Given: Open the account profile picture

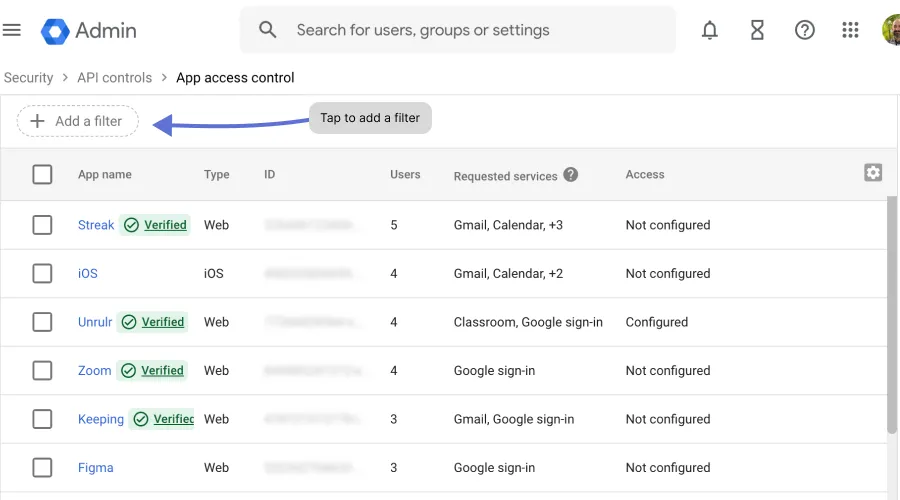Looking at the screenshot, I should point(891,30).
